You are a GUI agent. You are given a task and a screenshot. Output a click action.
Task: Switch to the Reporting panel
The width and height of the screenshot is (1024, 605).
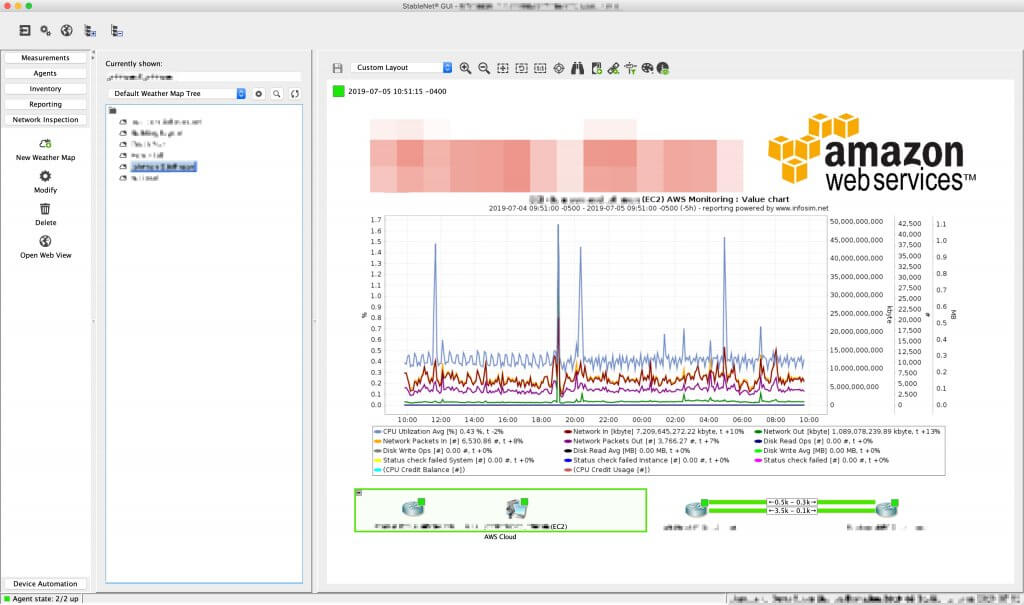(44, 103)
